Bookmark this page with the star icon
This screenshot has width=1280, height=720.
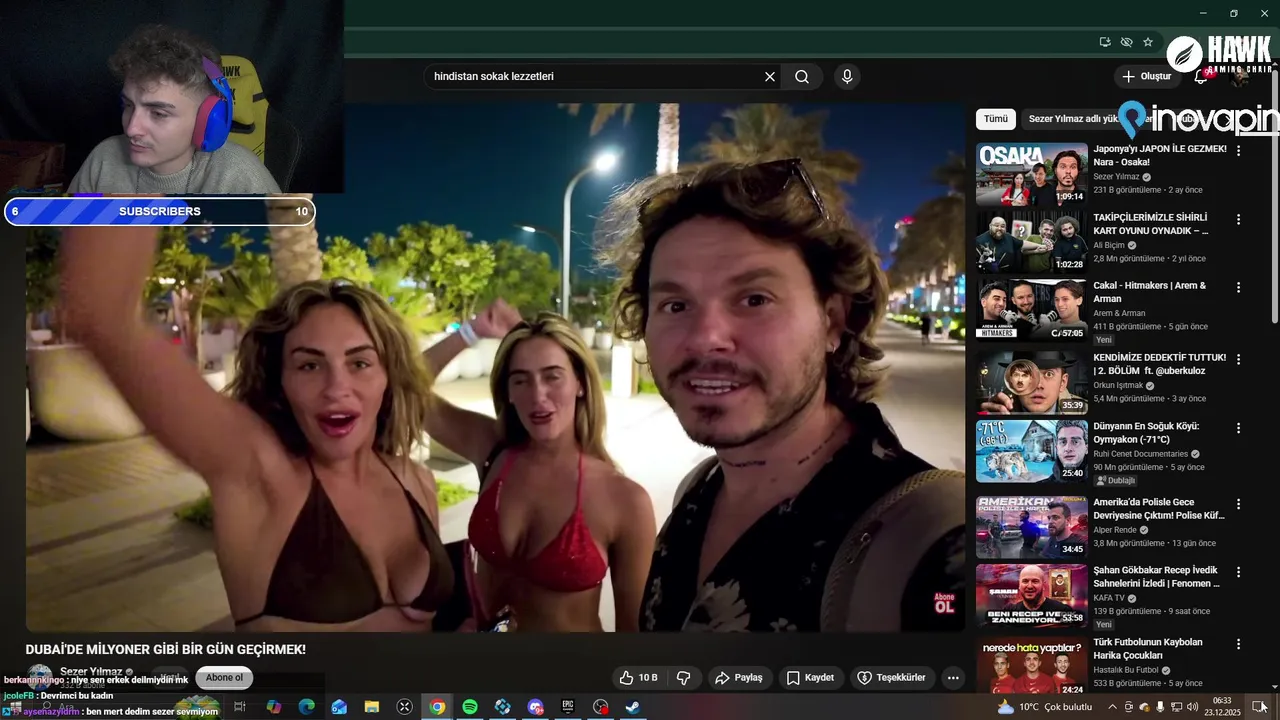[1148, 42]
